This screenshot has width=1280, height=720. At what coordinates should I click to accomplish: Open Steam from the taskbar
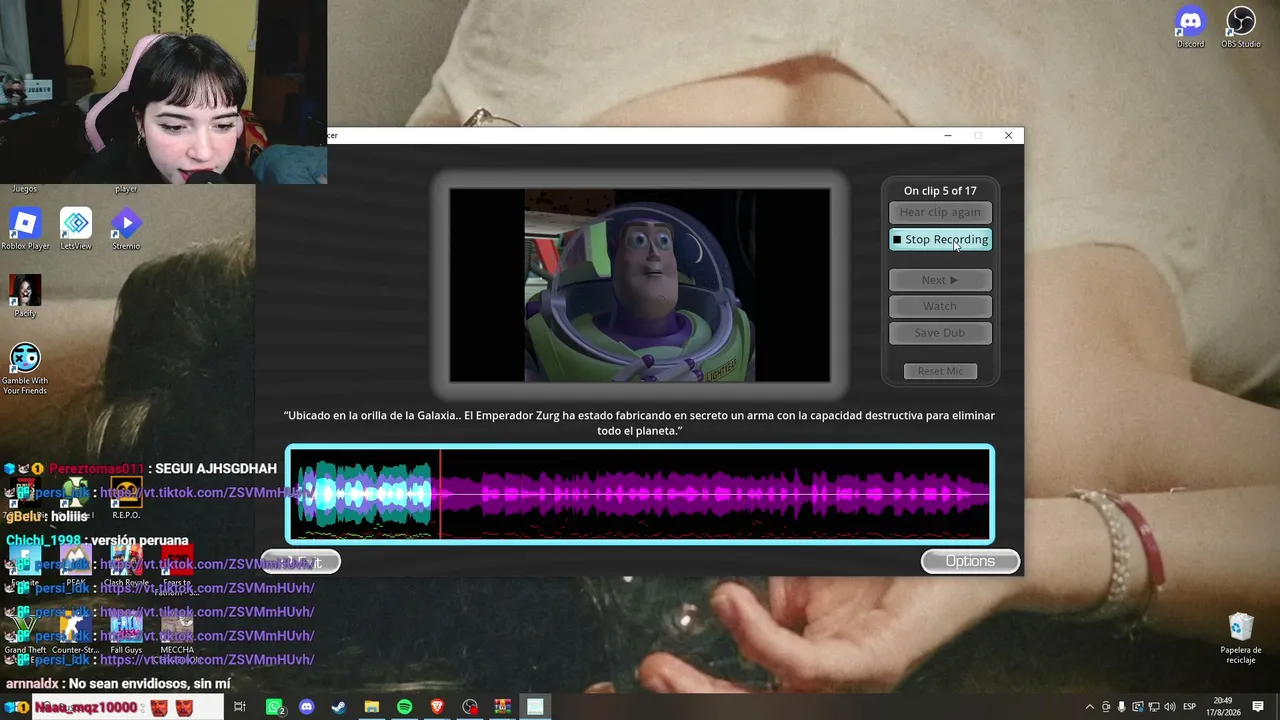[x=339, y=707]
